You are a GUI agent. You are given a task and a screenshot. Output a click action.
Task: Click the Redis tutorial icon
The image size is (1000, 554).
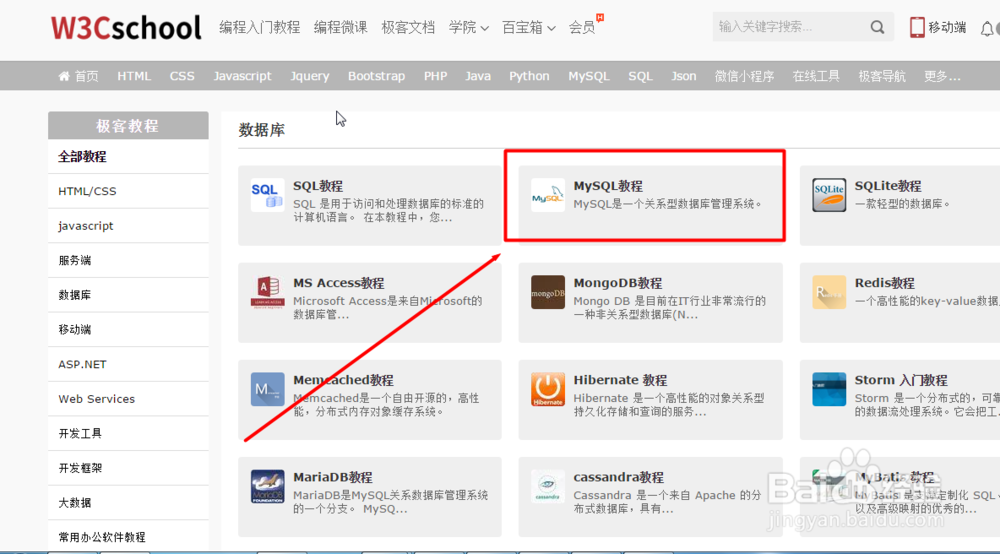coord(829,292)
